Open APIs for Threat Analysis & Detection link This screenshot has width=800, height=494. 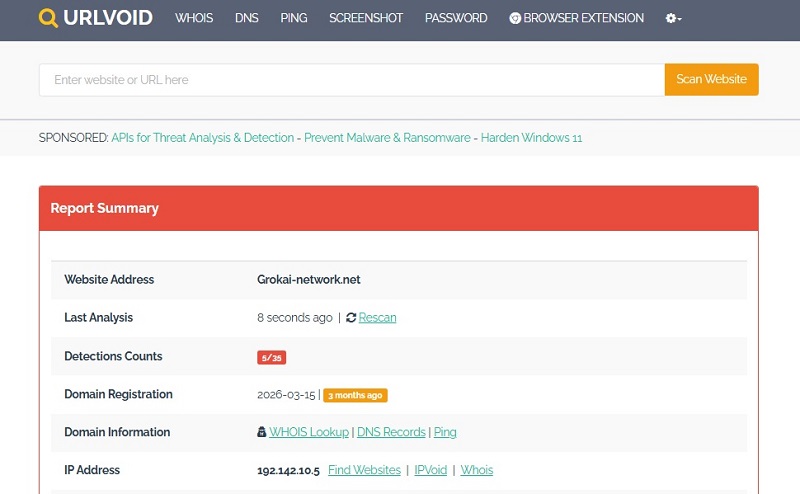point(203,138)
